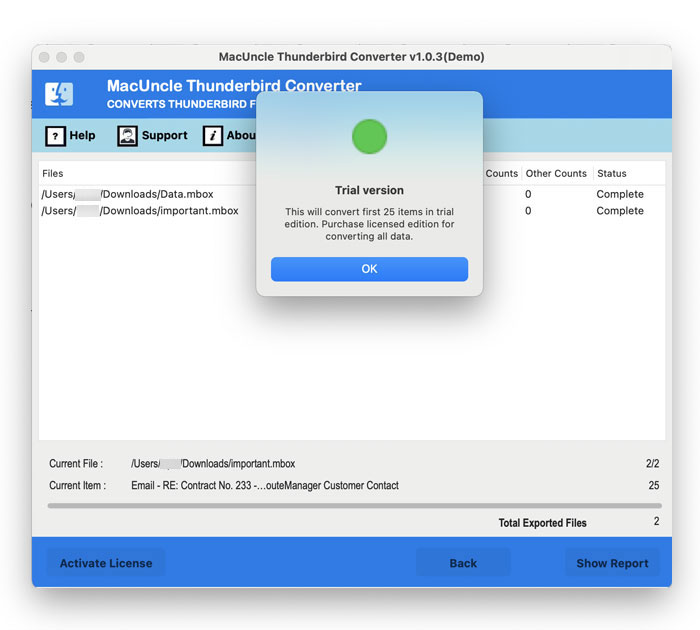The image size is (700, 630).
Task: Click the About info icon
Action: pyautogui.click(x=213, y=136)
